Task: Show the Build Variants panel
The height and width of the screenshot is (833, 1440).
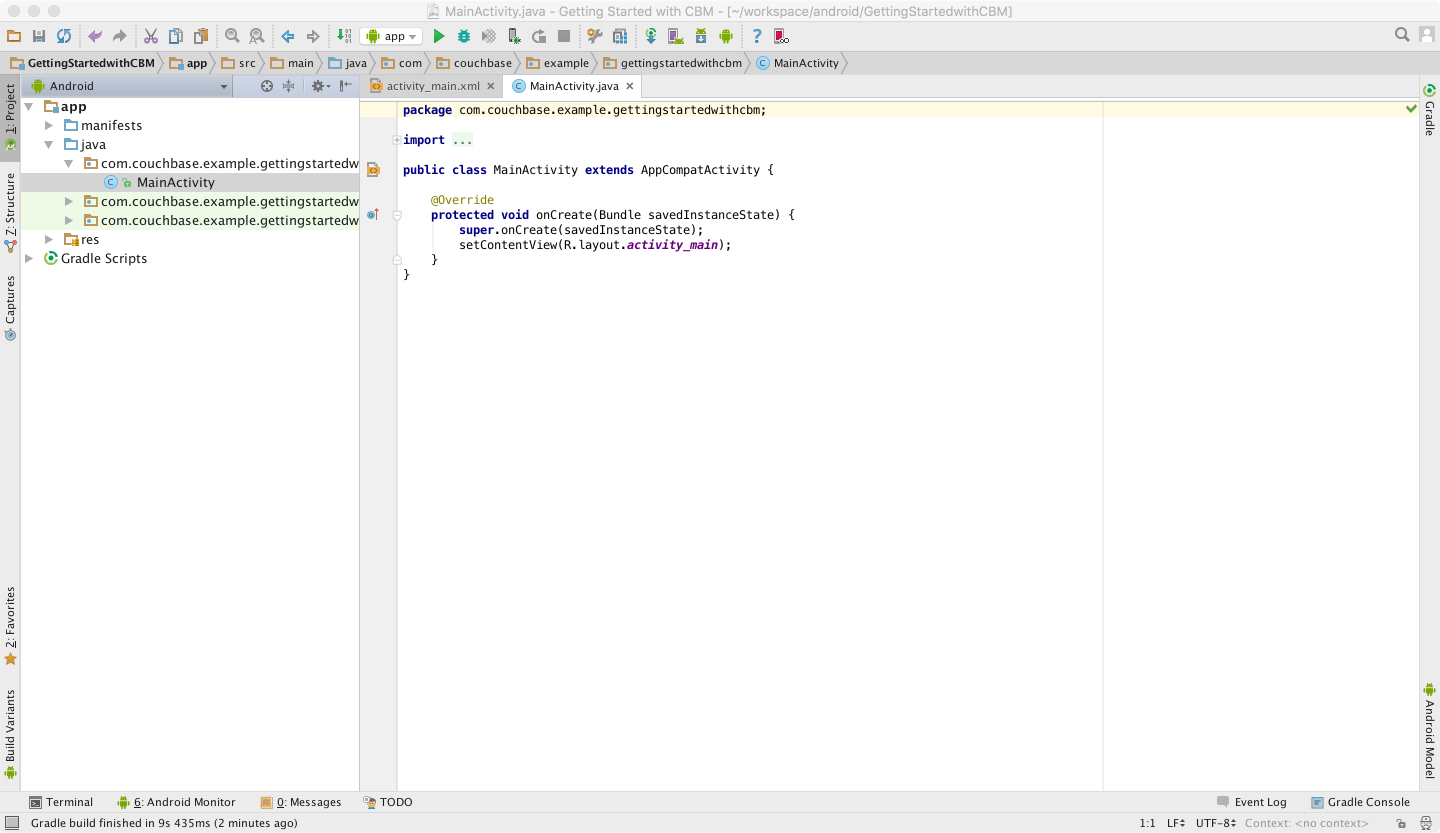Action: pyautogui.click(x=11, y=732)
